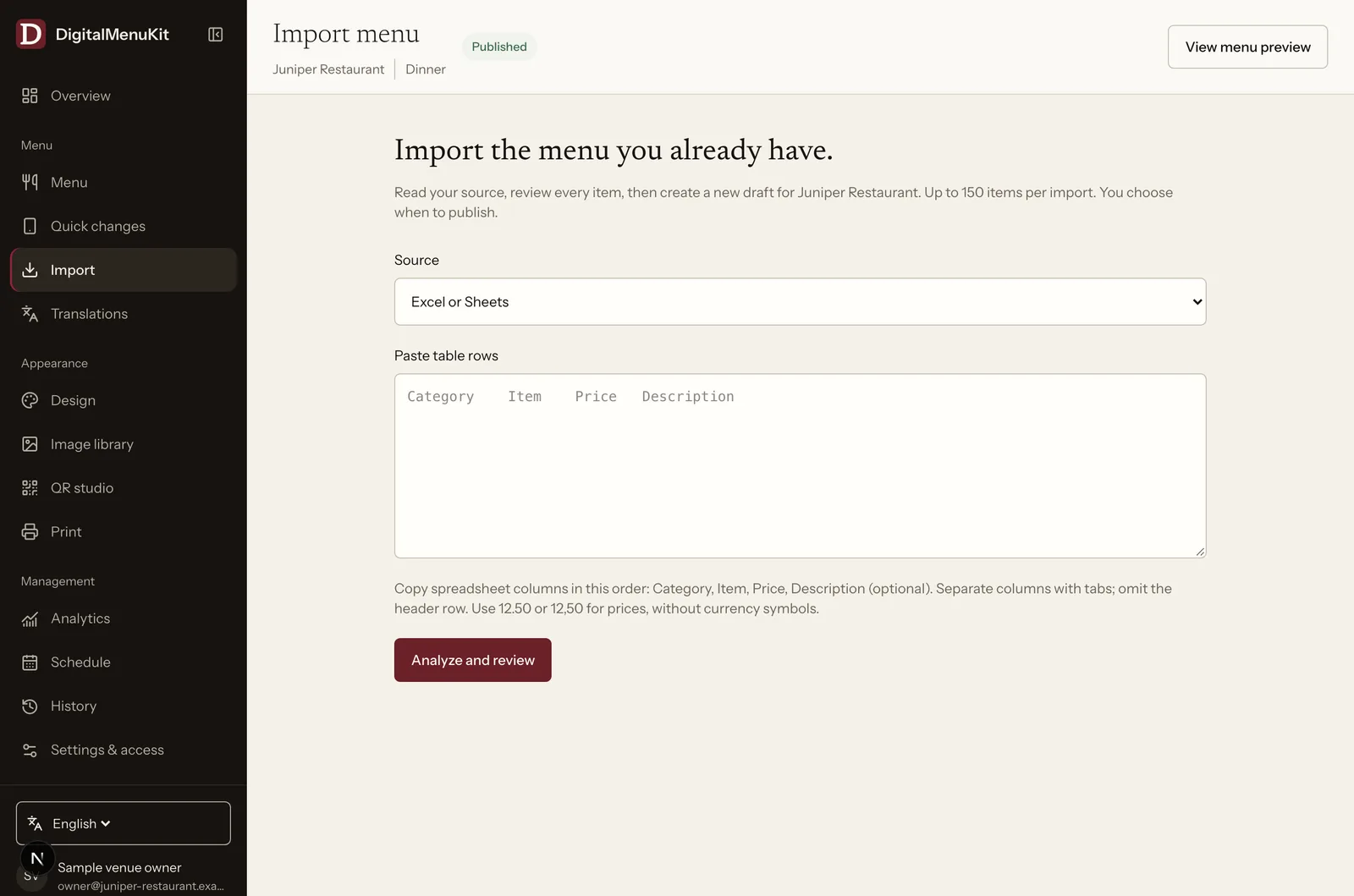Collapse the sidebar using the panel icon

click(216, 35)
